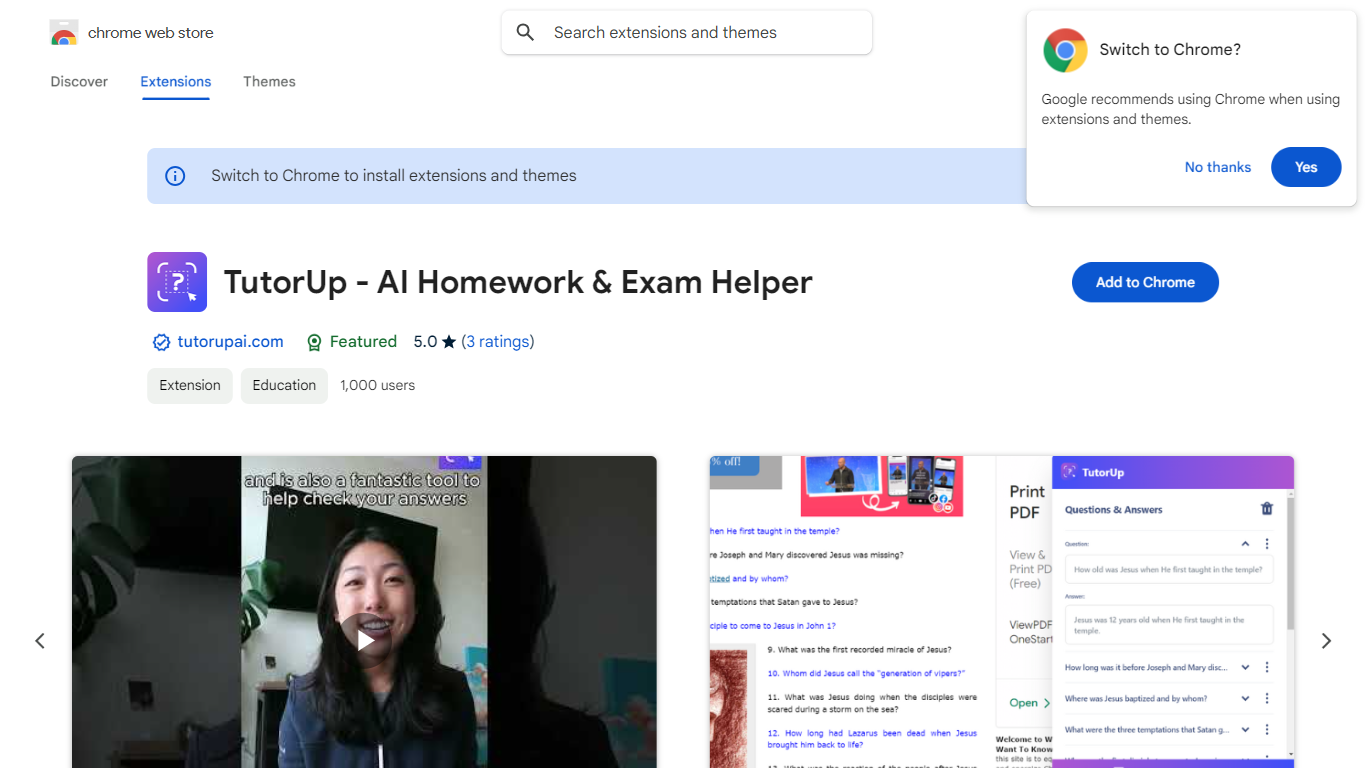Click the verified badge beside tutorupai.com
The image size is (1366, 768).
161,342
